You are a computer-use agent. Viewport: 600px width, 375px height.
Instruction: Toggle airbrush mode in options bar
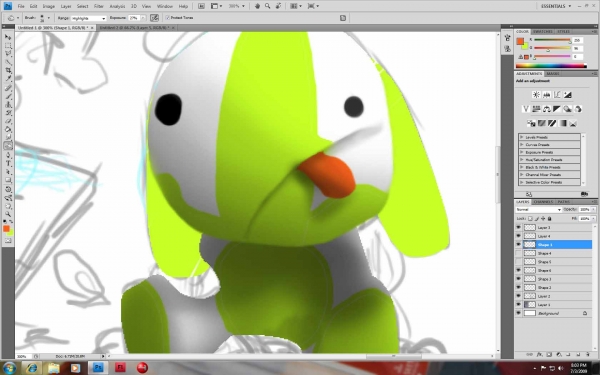pyautogui.click(x=154, y=18)
